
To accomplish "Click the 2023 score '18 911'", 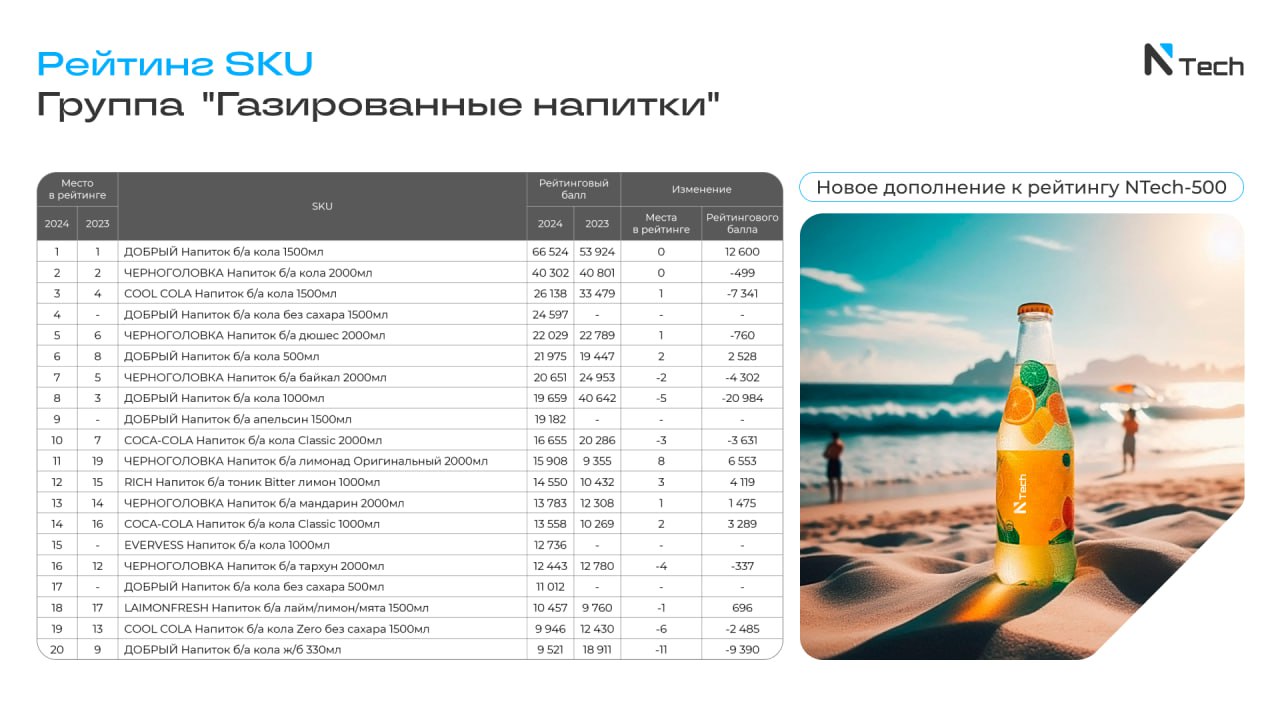I will [x=597, y=651].
